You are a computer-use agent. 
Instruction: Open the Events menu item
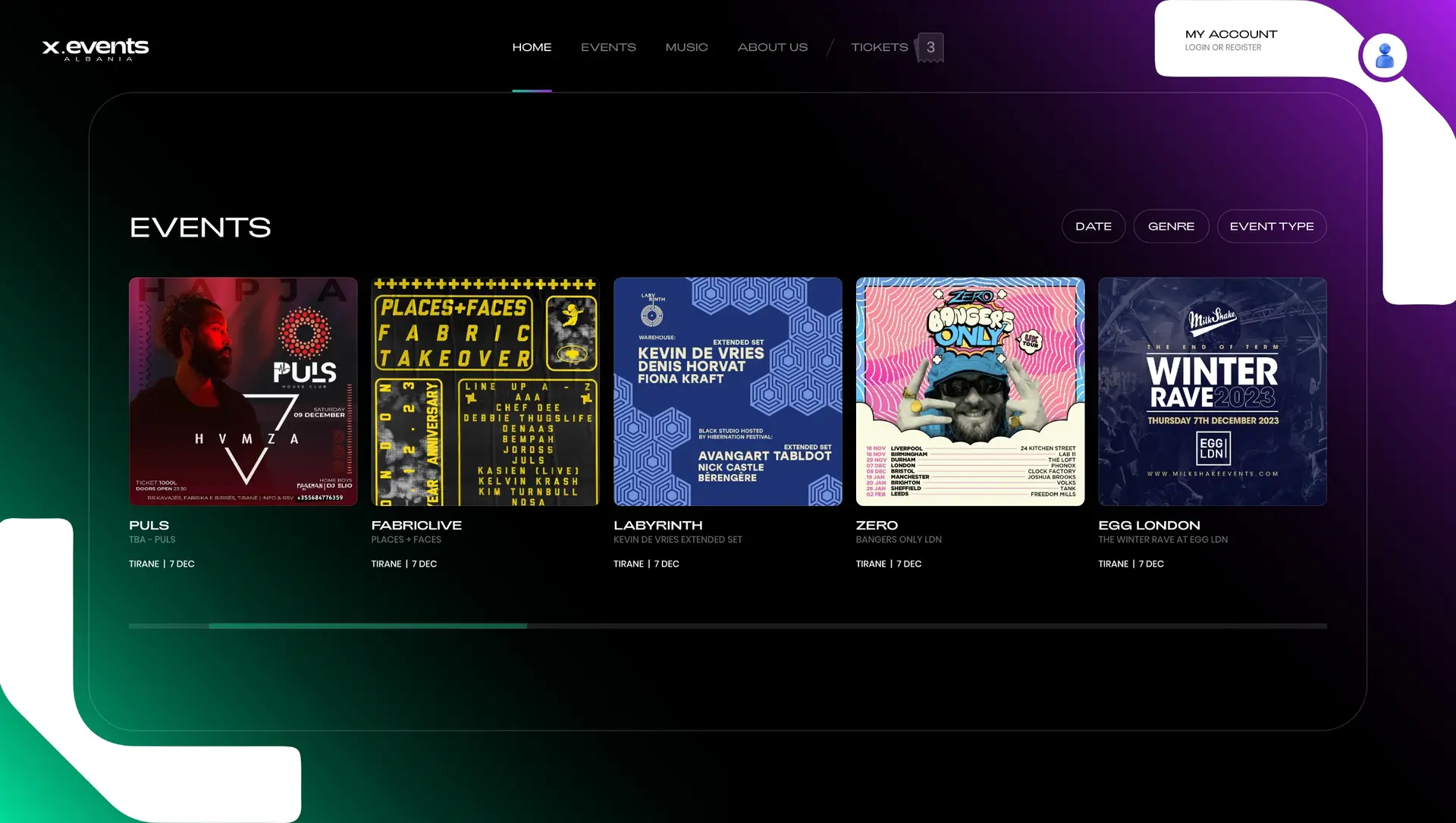click(608, 47)
